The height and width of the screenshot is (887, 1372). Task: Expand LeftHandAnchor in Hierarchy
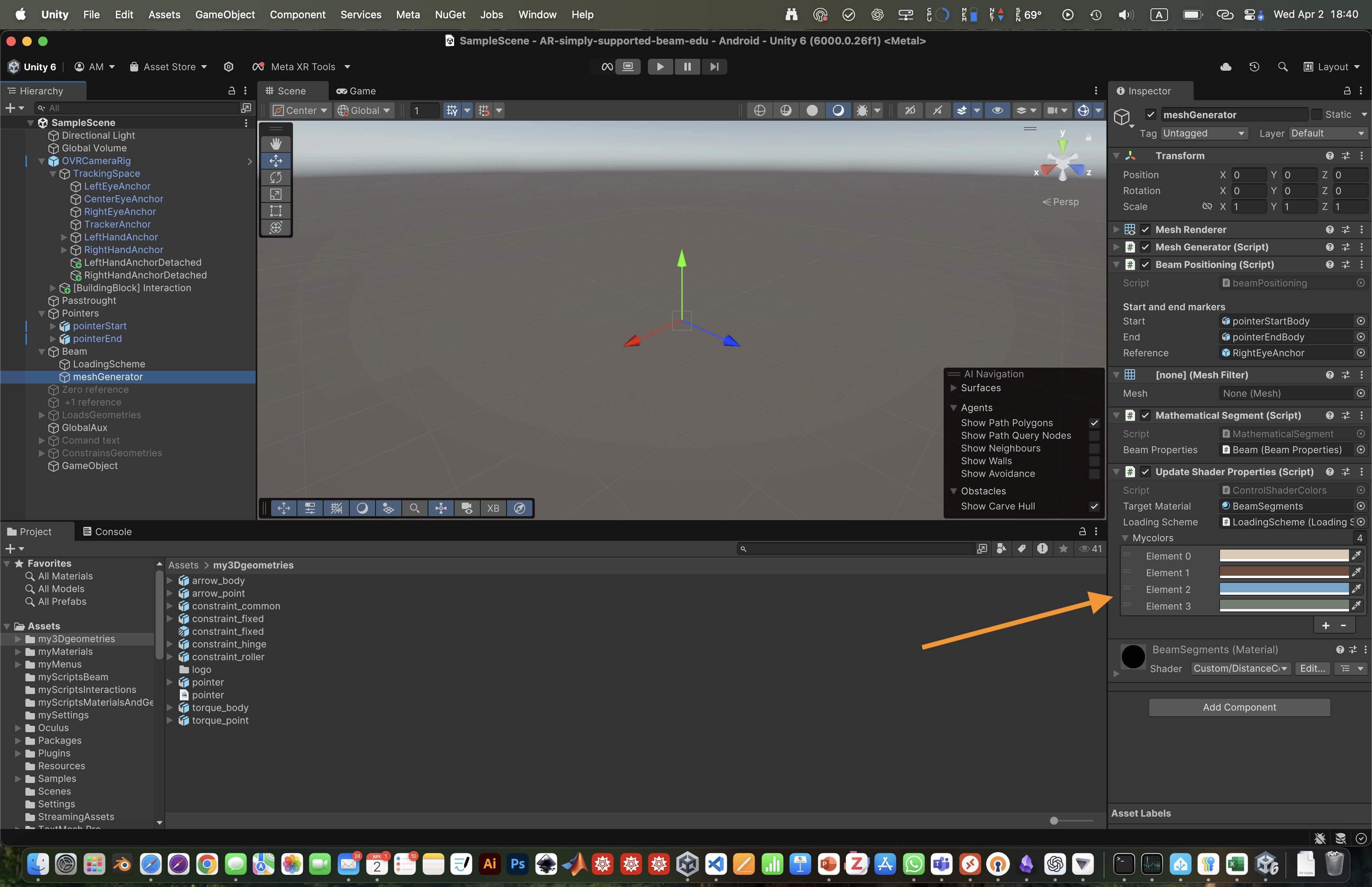click(x=64, y=237)
